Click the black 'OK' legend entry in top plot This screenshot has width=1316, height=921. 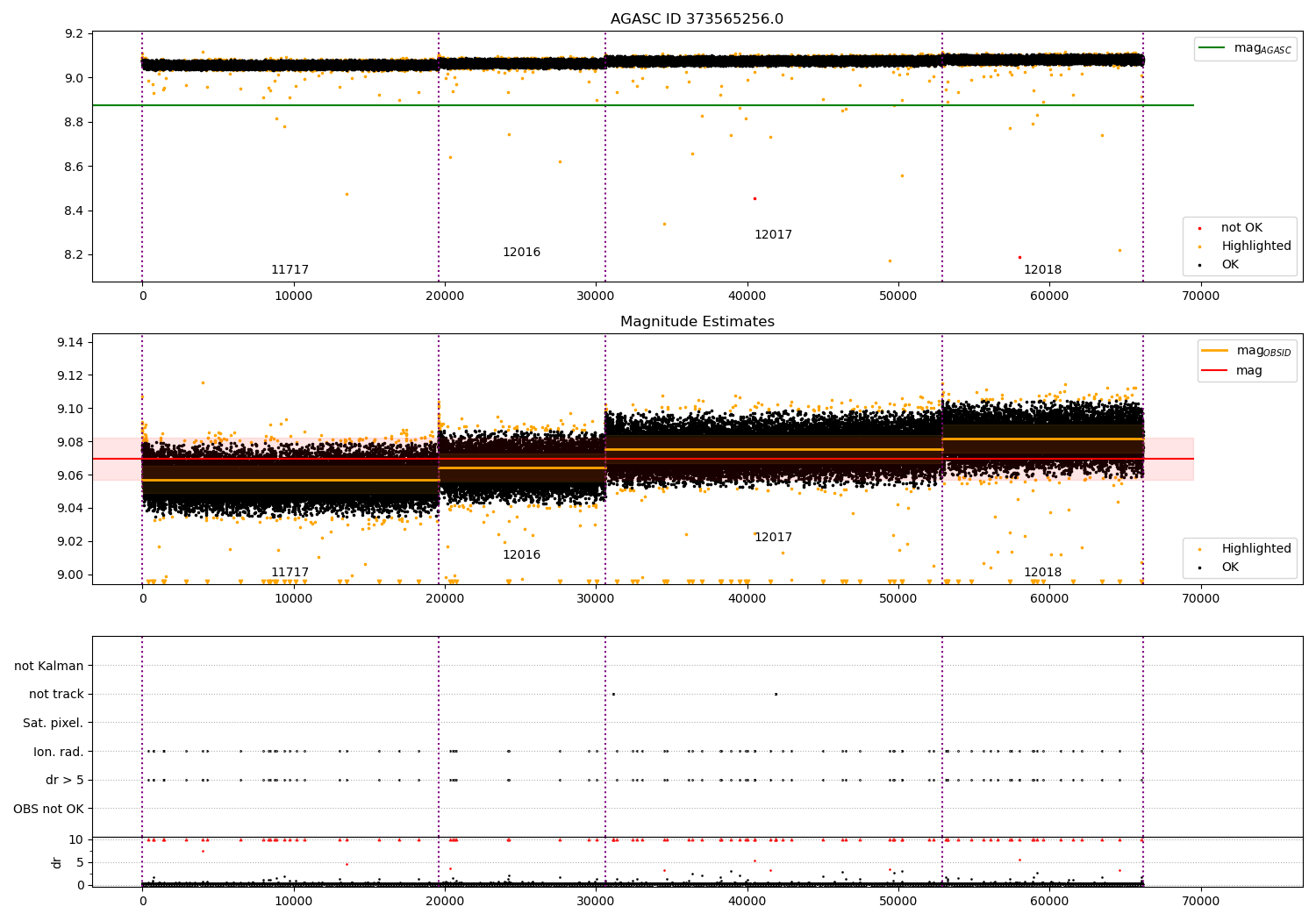(x=1230, y=265)
